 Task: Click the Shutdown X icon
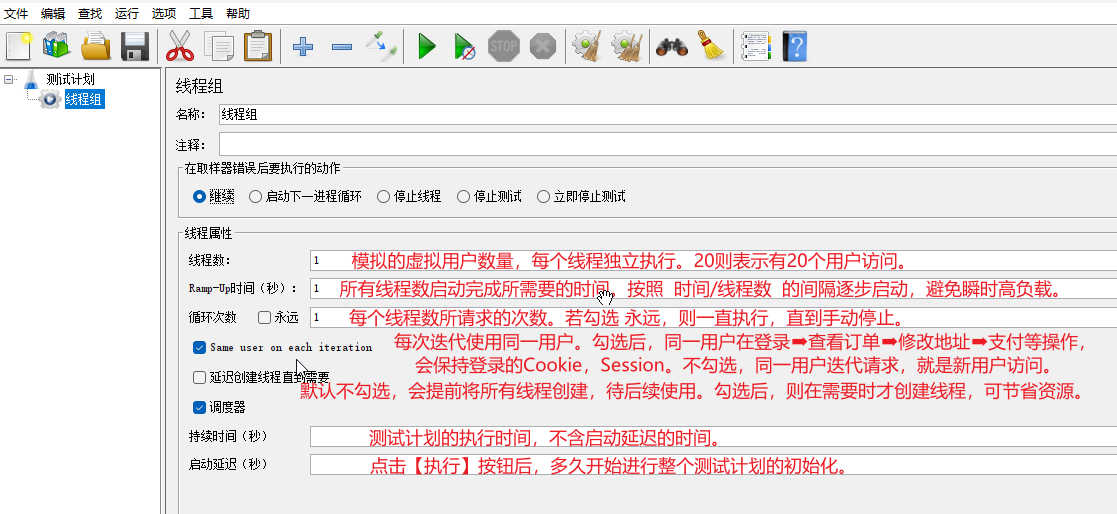click(x=543, y=47)
